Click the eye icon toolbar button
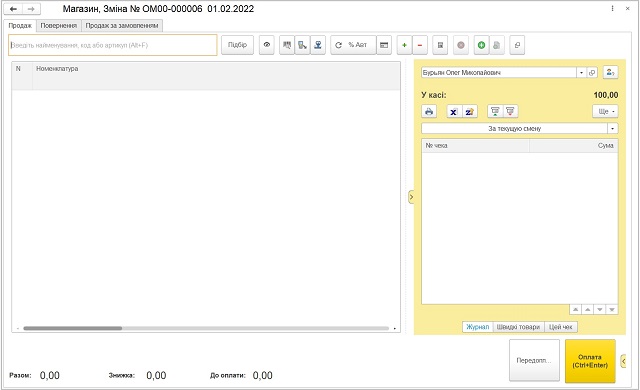Image resolution: width=640 pixels, height=390 pixels. [267, 45]
